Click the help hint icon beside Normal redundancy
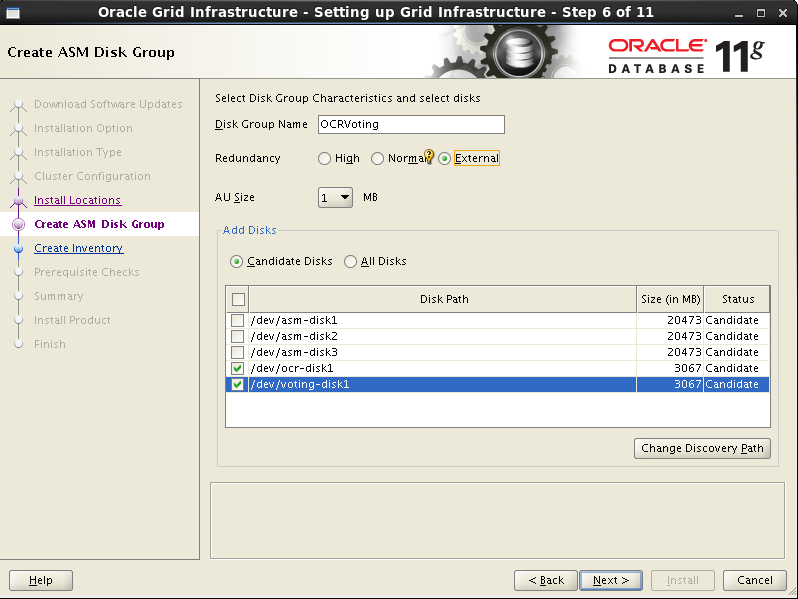 [x=429, y=156]
